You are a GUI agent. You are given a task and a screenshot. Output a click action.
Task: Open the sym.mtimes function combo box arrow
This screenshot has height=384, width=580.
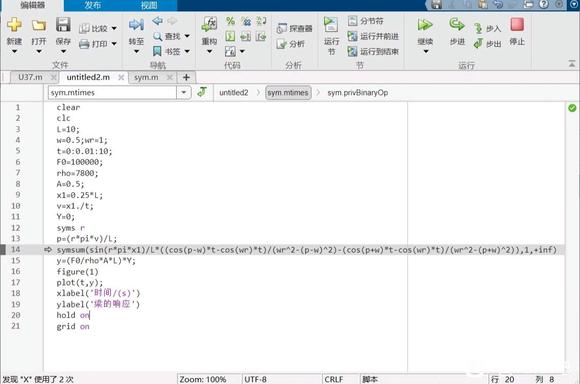pos(183,92)
